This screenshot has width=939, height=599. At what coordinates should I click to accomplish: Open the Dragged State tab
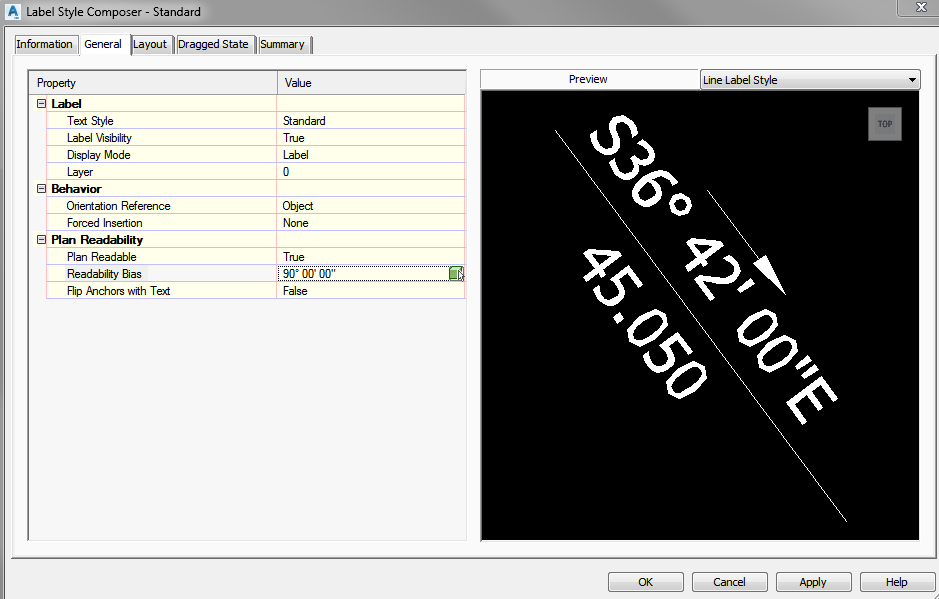pyautogui.click(x=215, y=44)
